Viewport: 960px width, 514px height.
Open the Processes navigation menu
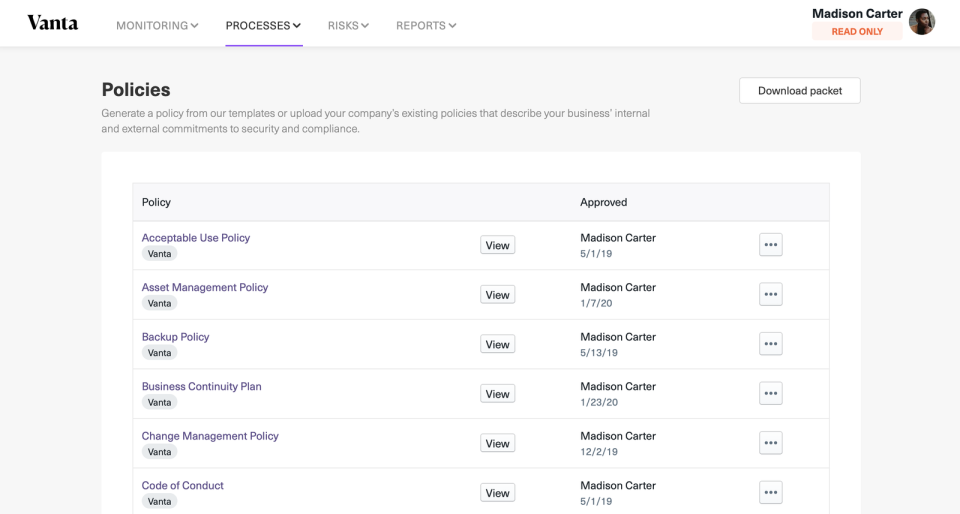coord(263,26)
